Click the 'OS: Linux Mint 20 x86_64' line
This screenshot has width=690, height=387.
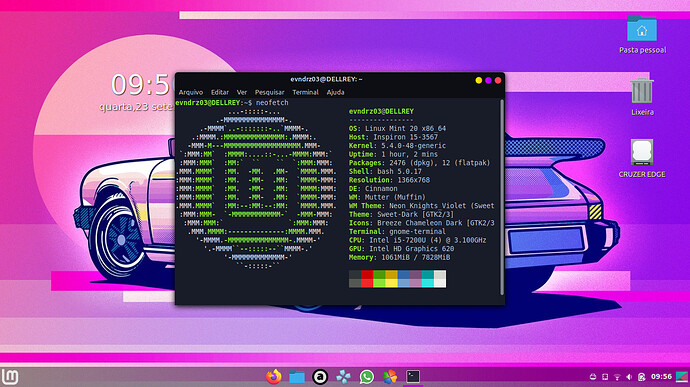[397, 129]
